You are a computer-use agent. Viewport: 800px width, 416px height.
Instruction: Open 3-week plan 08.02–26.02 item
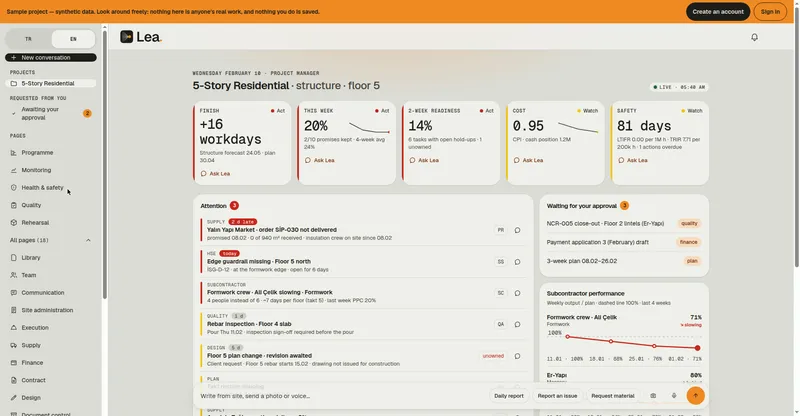[624, 261]
